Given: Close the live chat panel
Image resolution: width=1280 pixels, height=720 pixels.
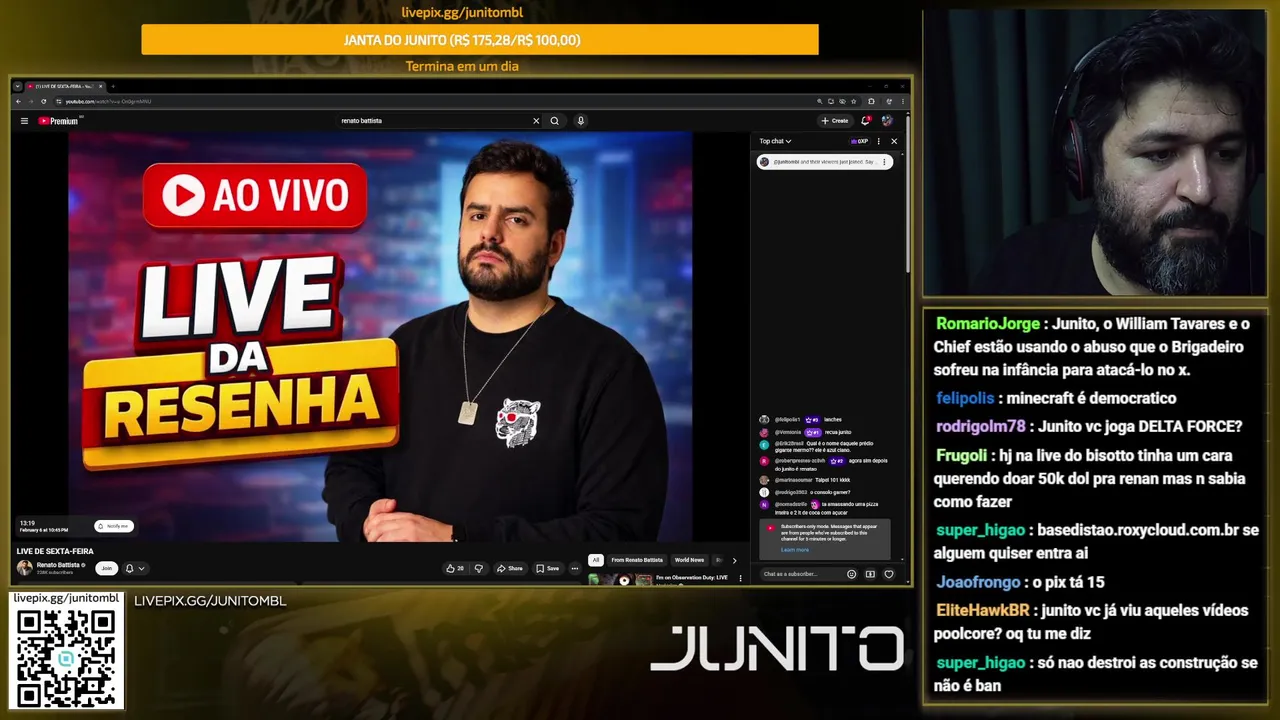Looking at the screenshot, I should [894, 141].
